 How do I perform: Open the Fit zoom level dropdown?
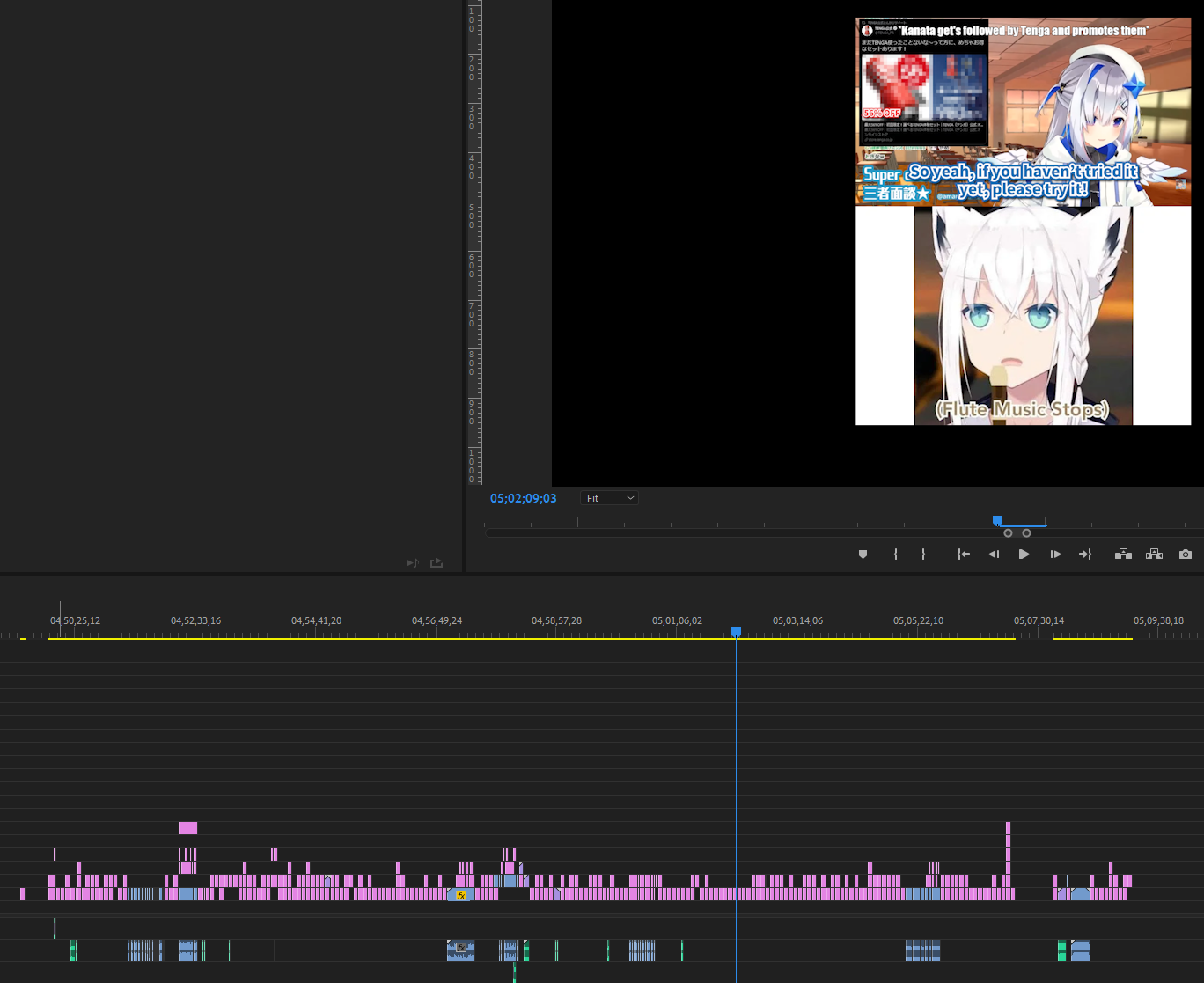pyautogui.click(x=609, y=498)
